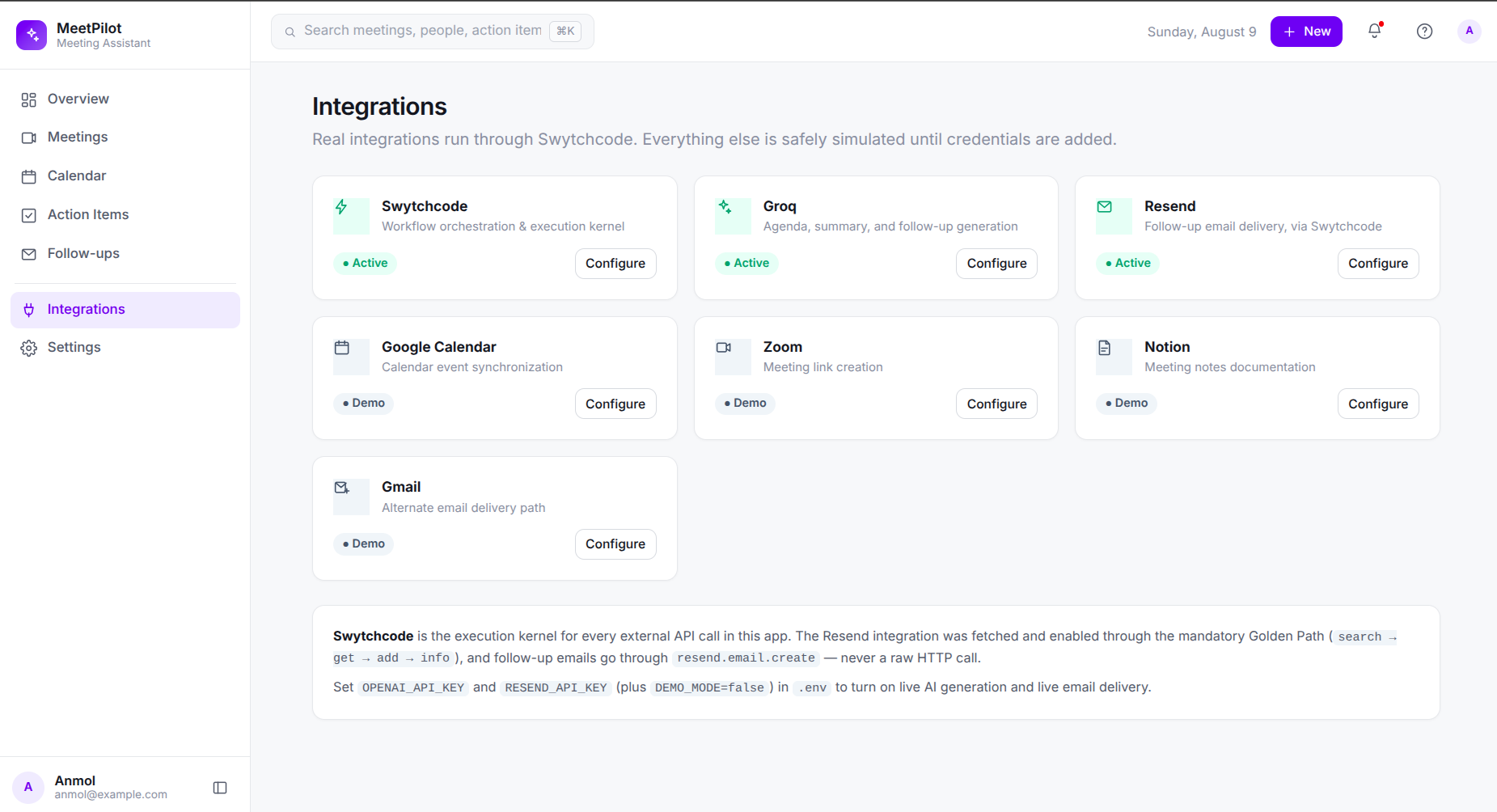Image resolution: width=1497 pixels, height=812 pixels.
Task: Click the 'Groq' card title
Action: pos(780,206)
